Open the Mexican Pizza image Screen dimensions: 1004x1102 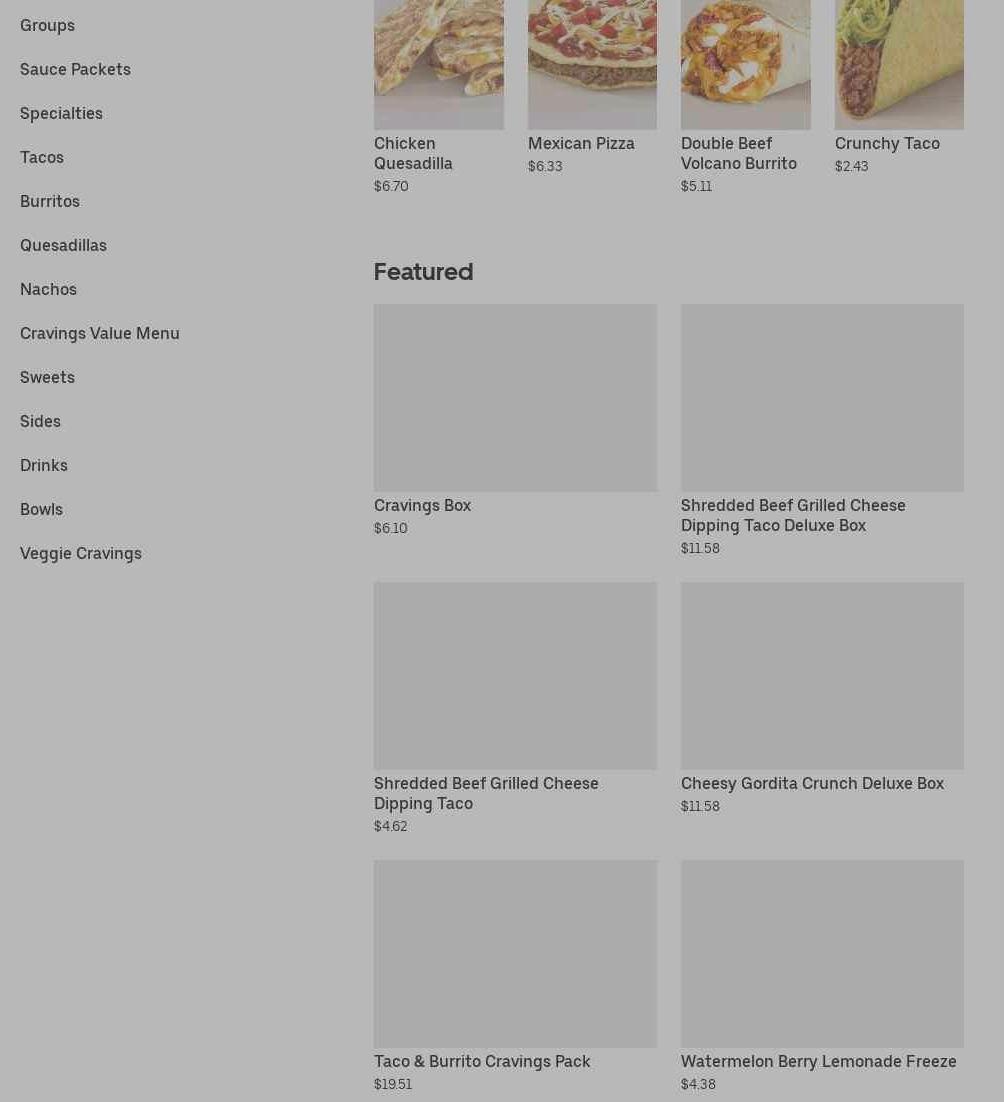click(x=592, y=65)
